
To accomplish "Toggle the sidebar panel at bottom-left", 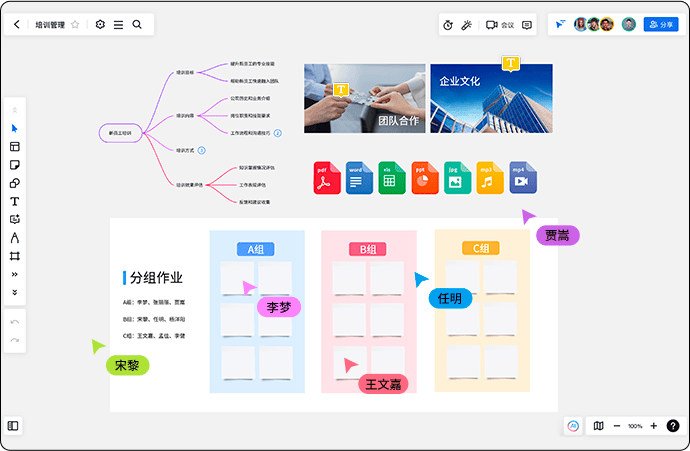I will click(13, 425).
